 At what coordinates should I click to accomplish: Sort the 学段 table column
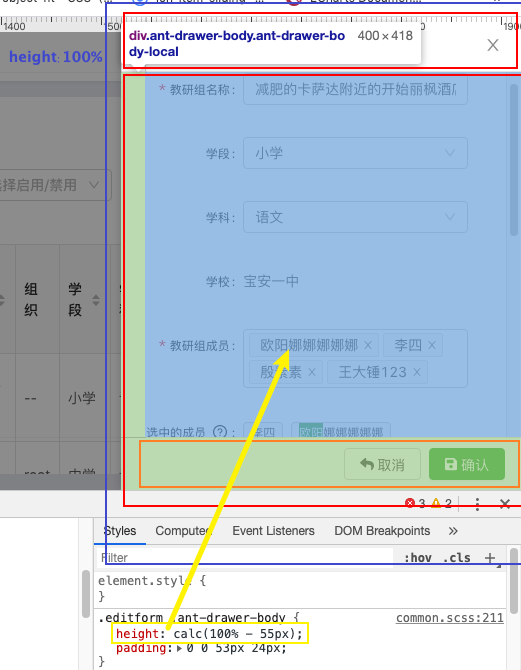click(96, 300)
